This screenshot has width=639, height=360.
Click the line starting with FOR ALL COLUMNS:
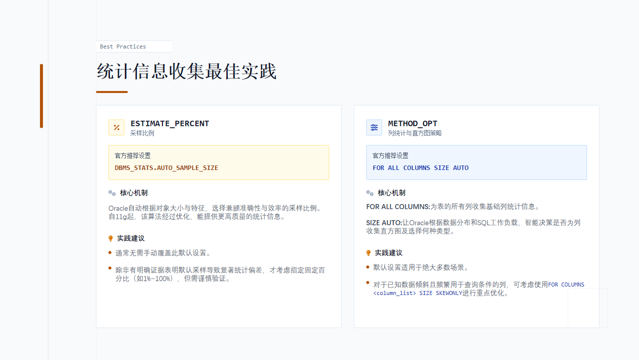454,207
